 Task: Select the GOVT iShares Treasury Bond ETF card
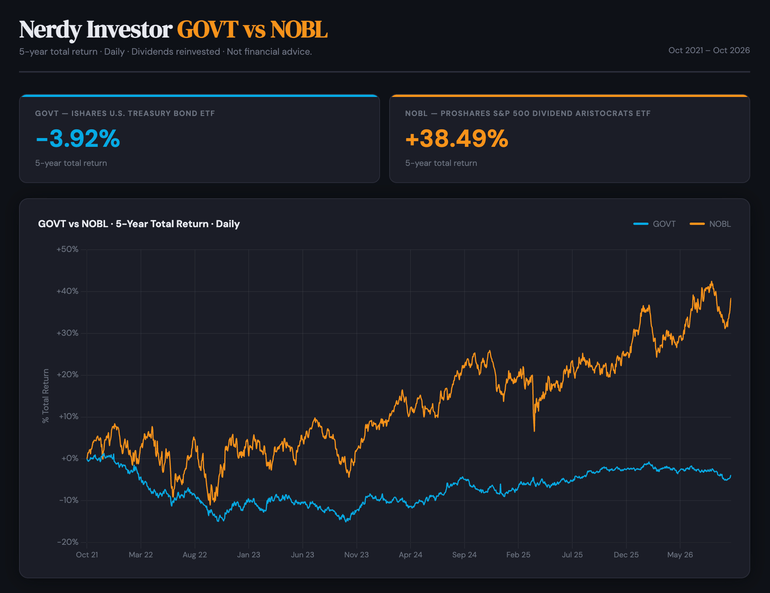pyautogui.click(x=199, y=139)
